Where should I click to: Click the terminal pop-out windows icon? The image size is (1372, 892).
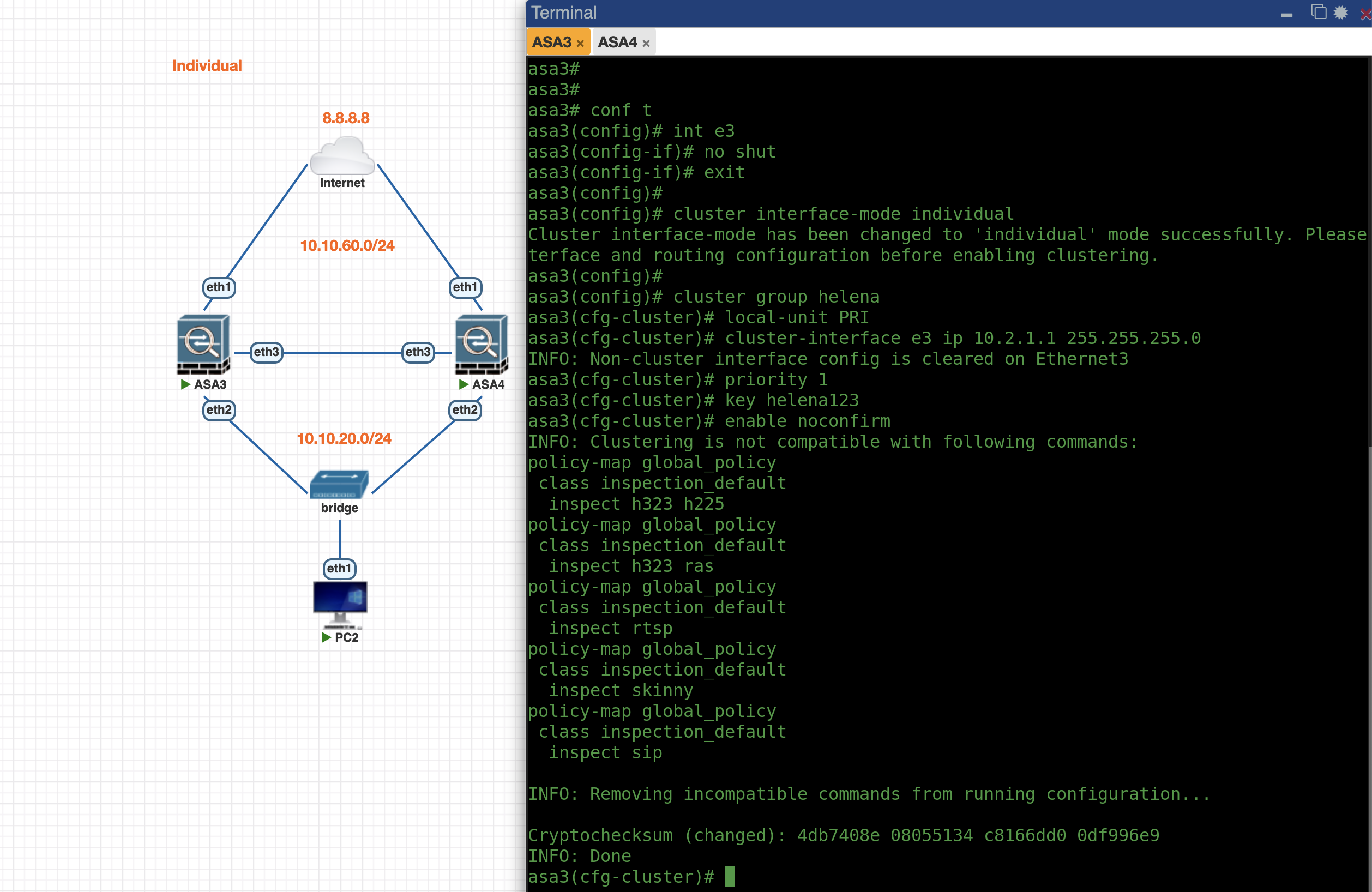coord(1318,12)
